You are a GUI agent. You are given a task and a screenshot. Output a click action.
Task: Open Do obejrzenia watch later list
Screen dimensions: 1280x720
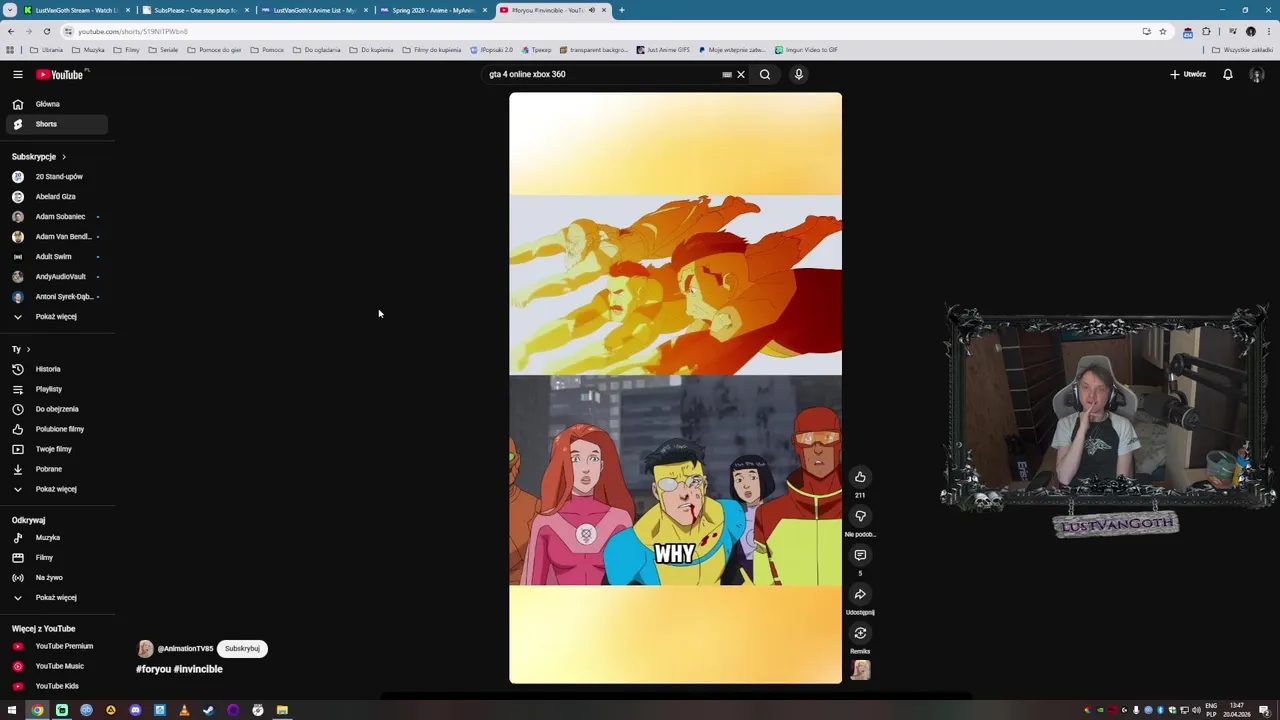click(57, 409)
